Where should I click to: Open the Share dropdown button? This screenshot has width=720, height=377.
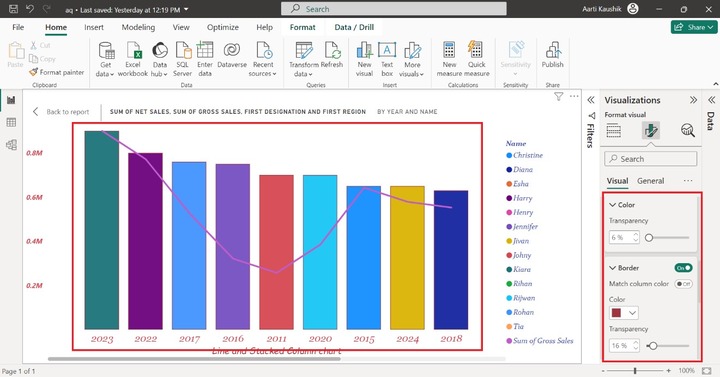click(694, 27)
